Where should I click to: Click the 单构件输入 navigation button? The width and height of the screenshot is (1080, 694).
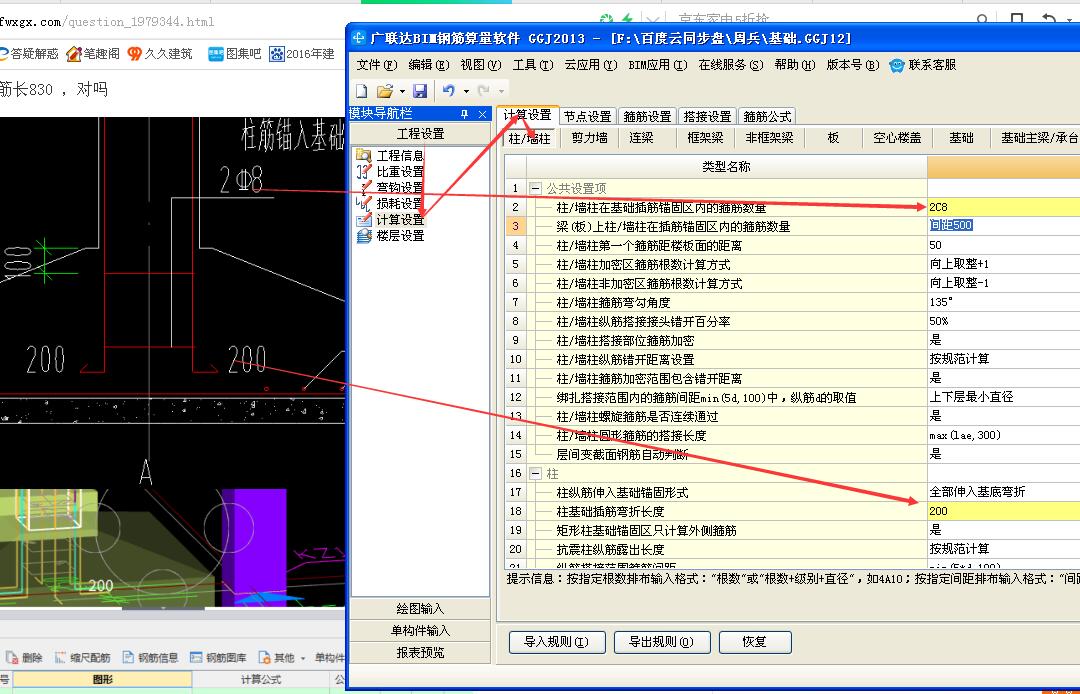point(420,631)
